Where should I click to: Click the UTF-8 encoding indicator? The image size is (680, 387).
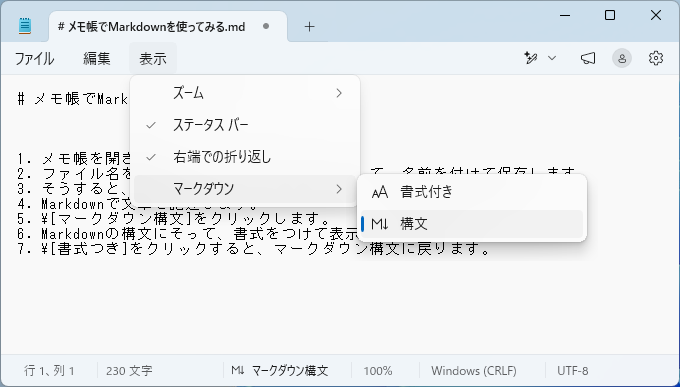pyautogui.click(x=572, y=371)
